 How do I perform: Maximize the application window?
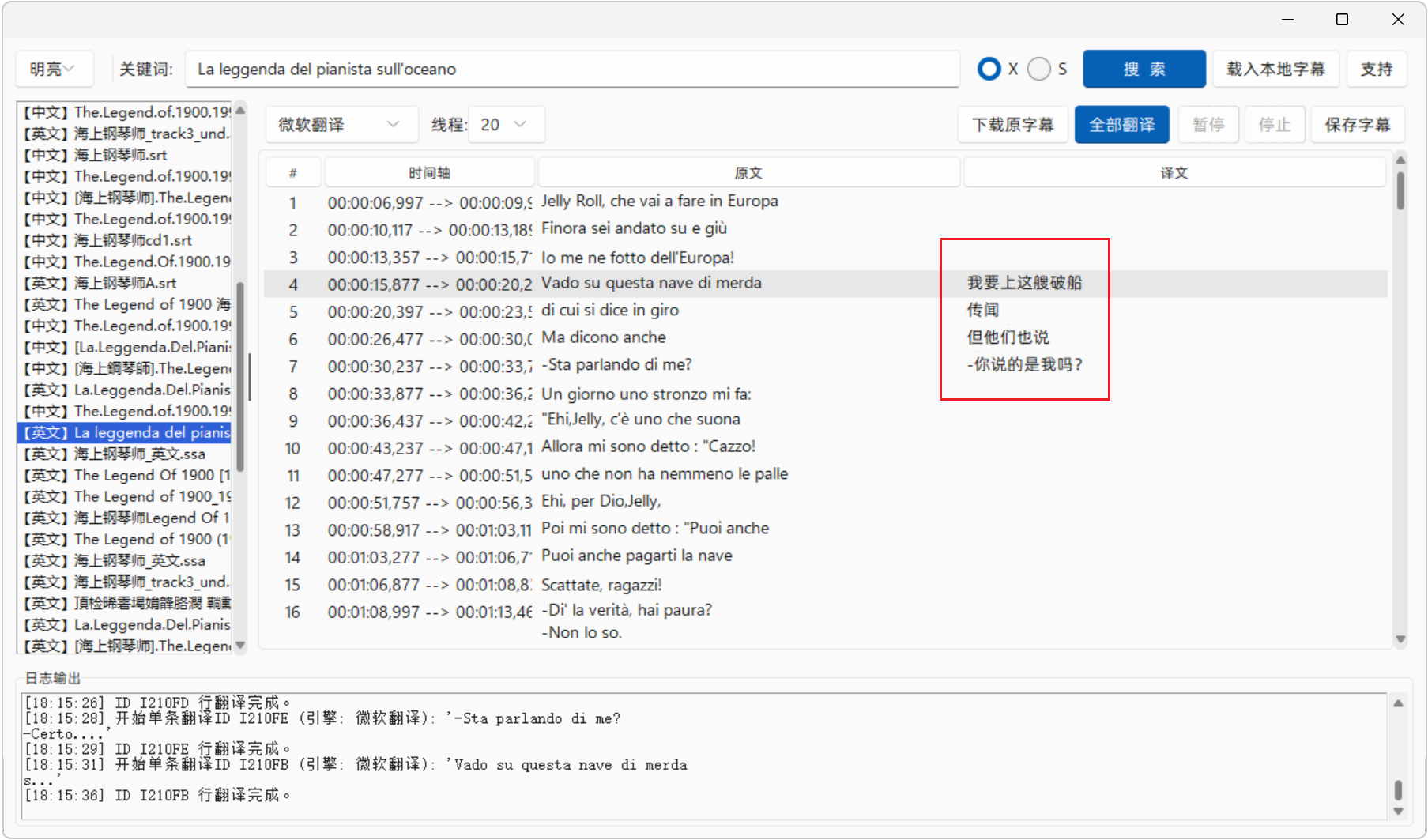pos(1342,19)
